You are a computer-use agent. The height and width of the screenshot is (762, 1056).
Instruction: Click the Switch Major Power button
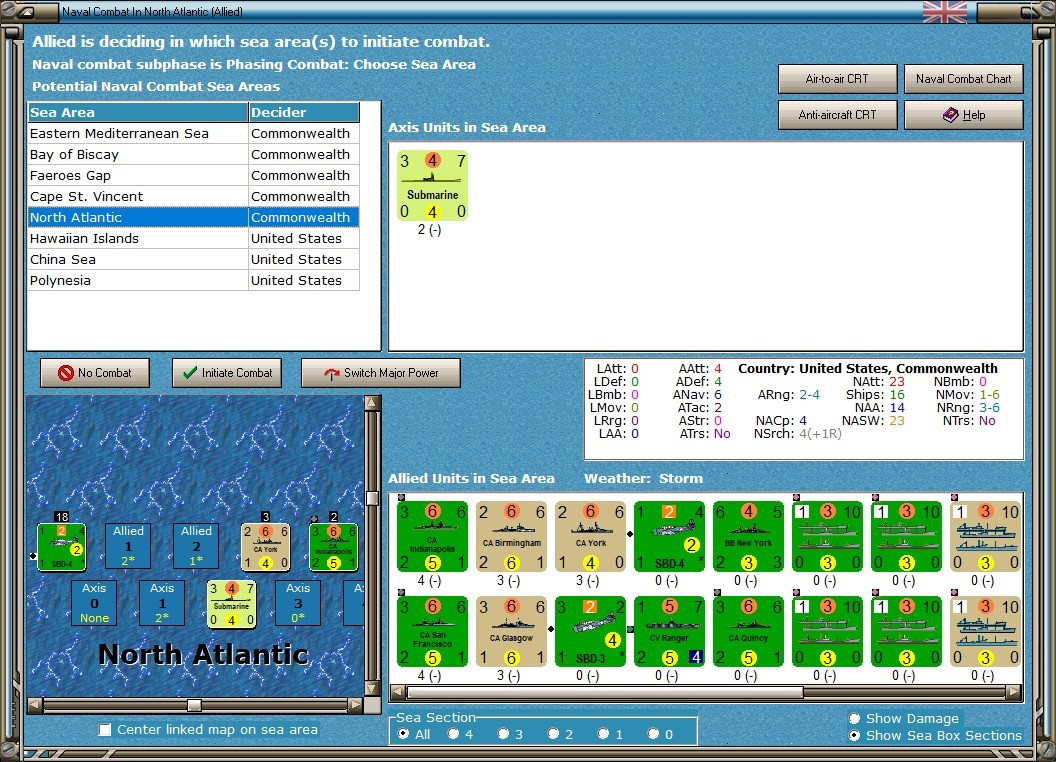381,373
